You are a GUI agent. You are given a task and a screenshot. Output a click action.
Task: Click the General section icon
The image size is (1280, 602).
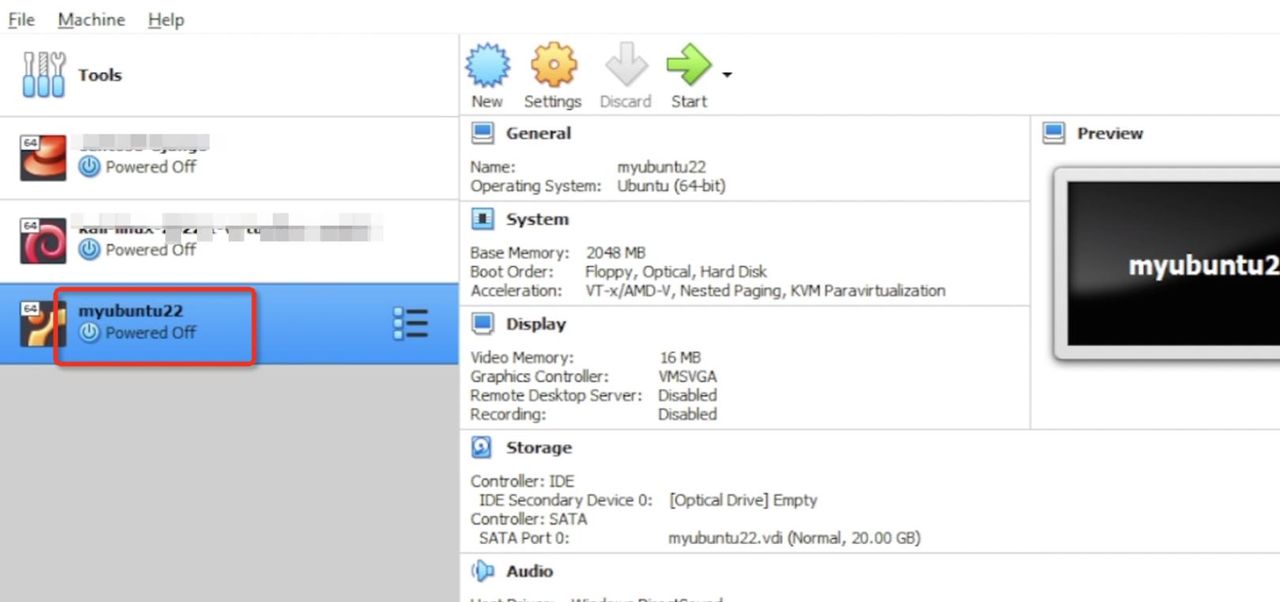(x=483, y=132)
